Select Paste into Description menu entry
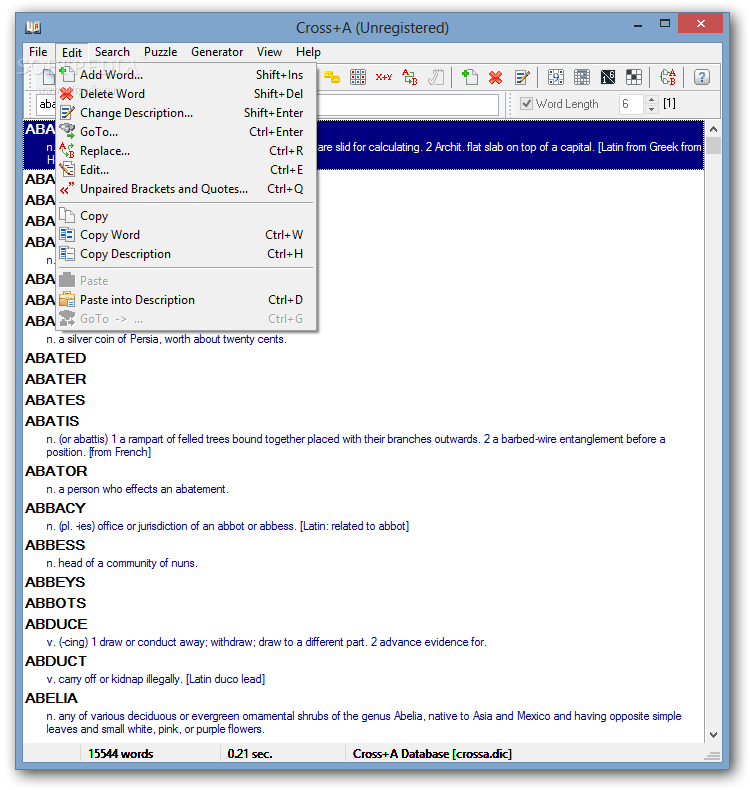Screen dimensions: 750x790 pos(186,300)
